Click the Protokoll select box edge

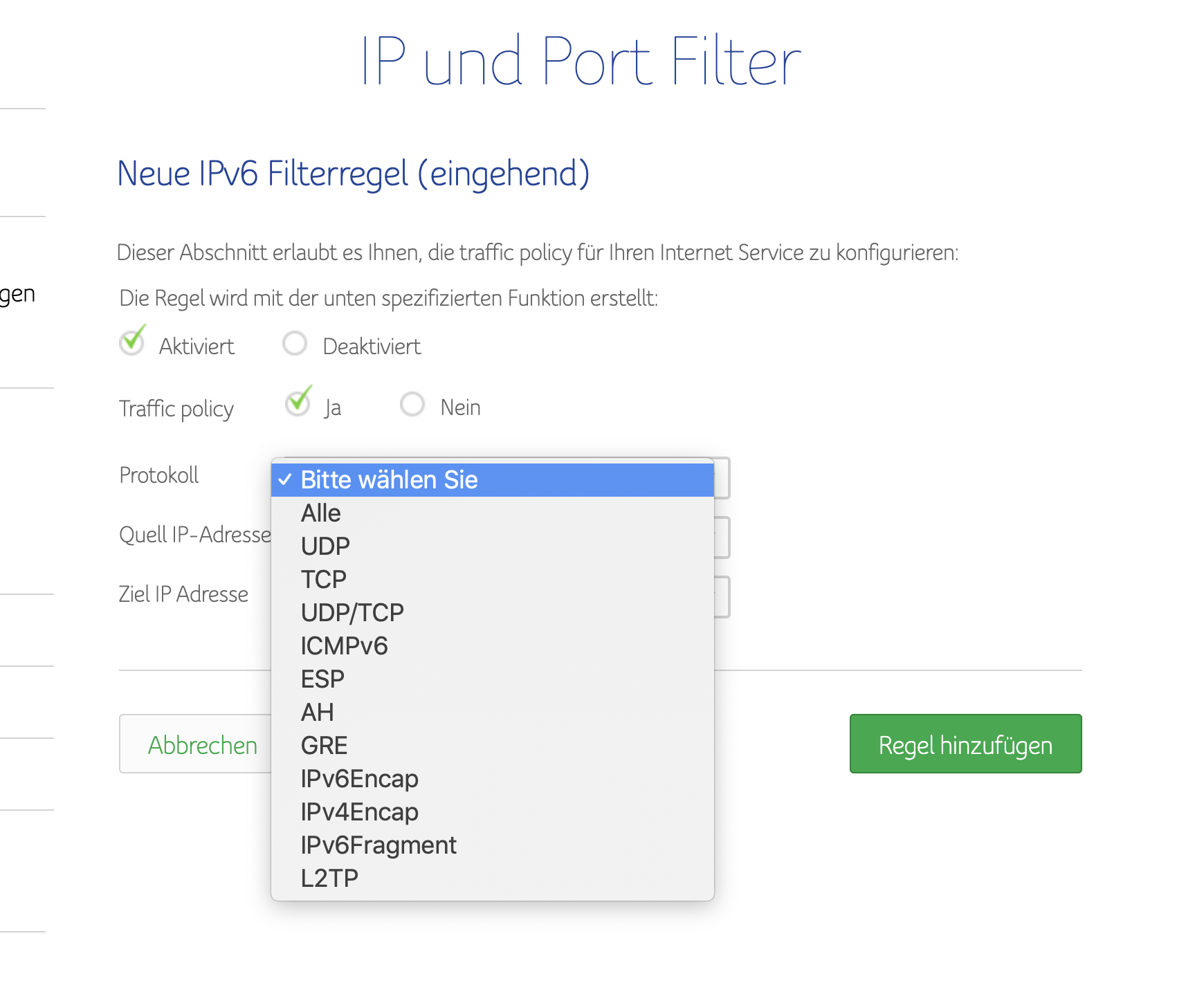point(722,478)
